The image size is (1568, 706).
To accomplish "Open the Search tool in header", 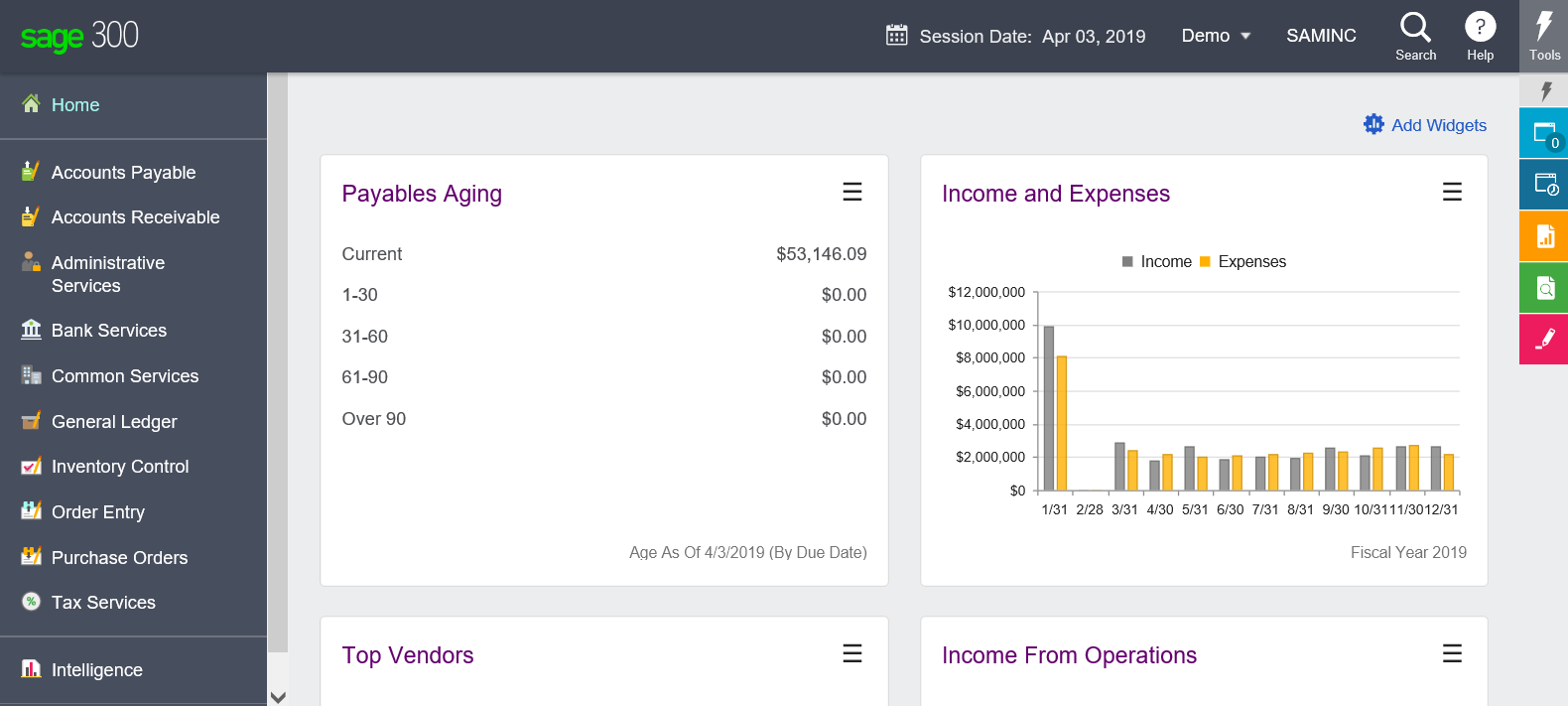I will [1415, 36].
